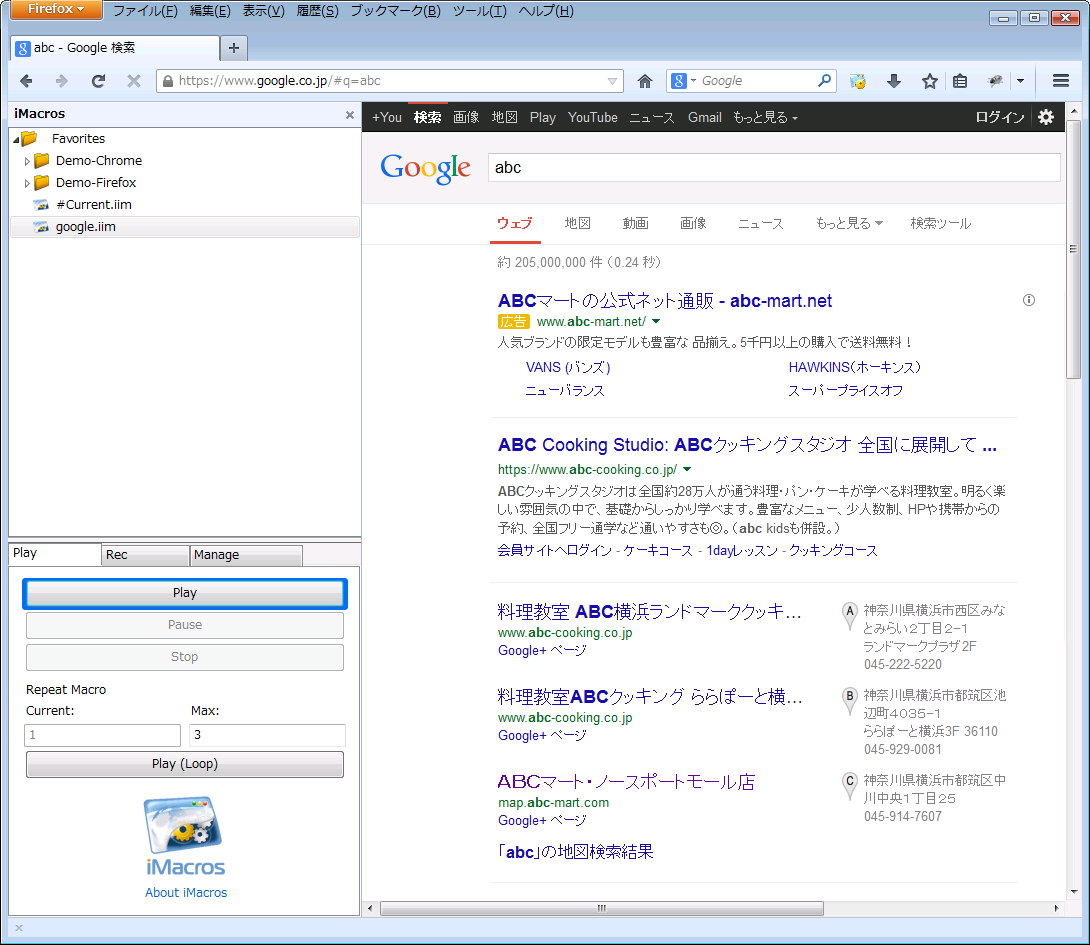Click map marker A for Yokohama Landmark
Image resolution: width=1090 pixels, height=945 pixels.
coord(849,615)
